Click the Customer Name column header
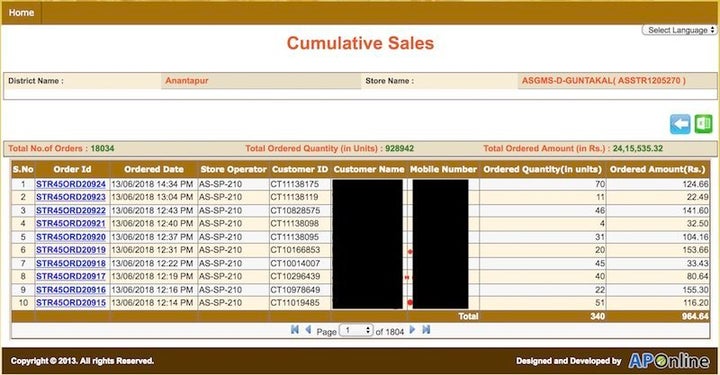Screen dimensions: 720x375 (369, 169)
